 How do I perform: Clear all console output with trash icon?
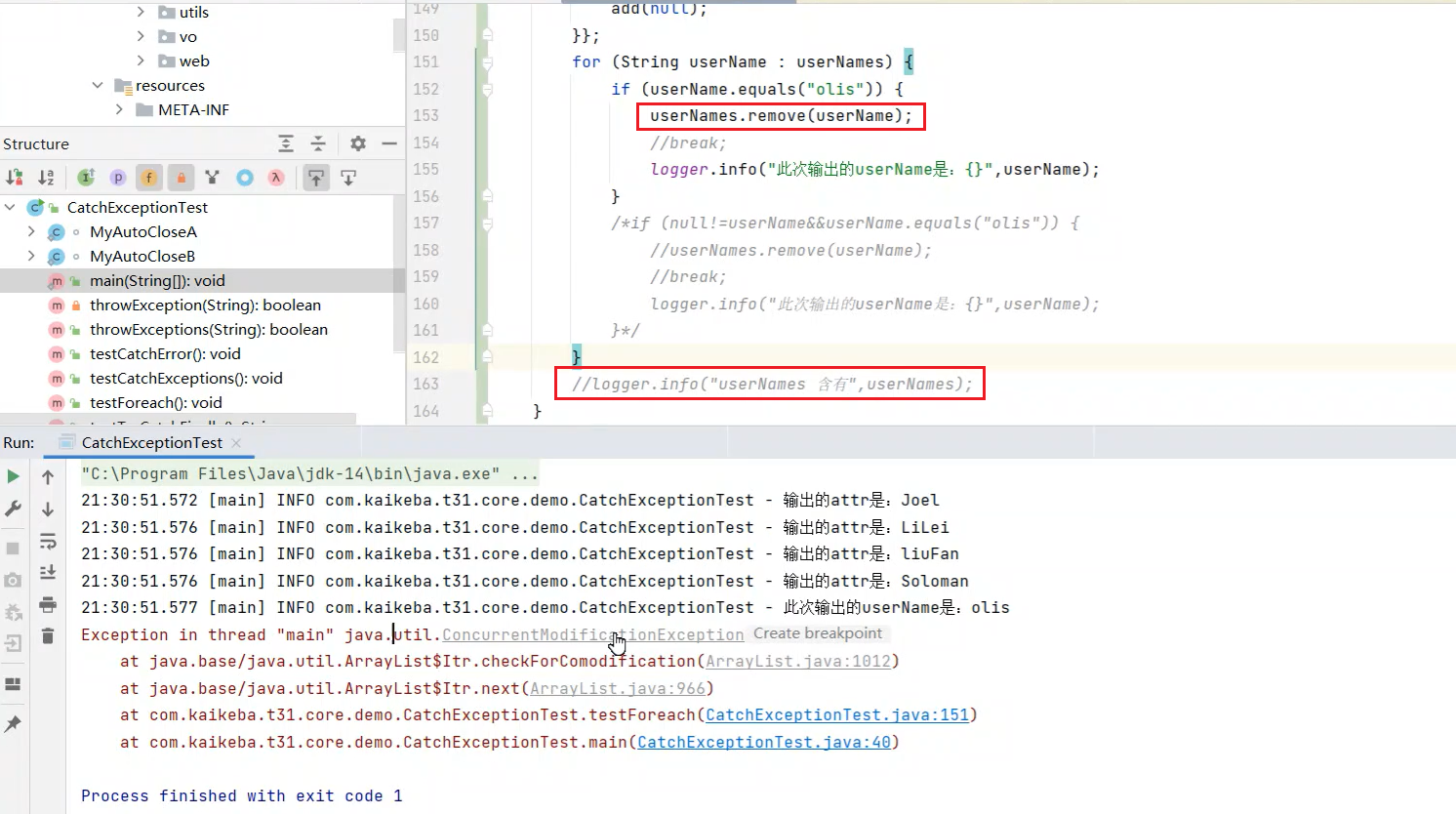pyautogui.click(x=48, y=637)
